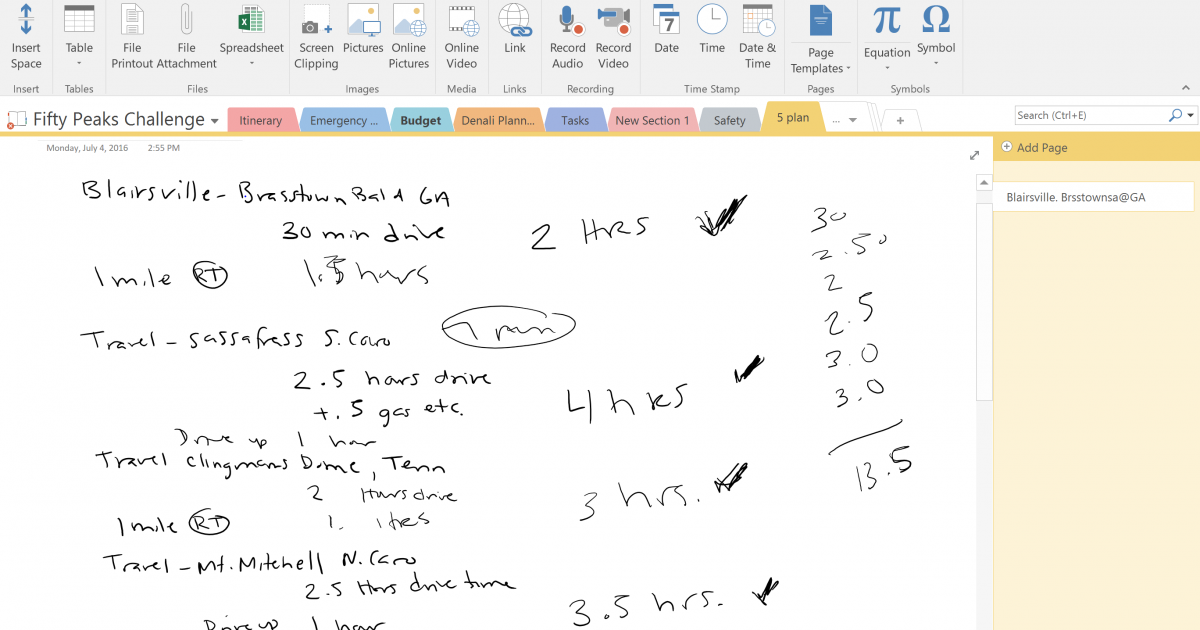Switch to the Budget section tab
1200x630 pixels.
[420, 119]
